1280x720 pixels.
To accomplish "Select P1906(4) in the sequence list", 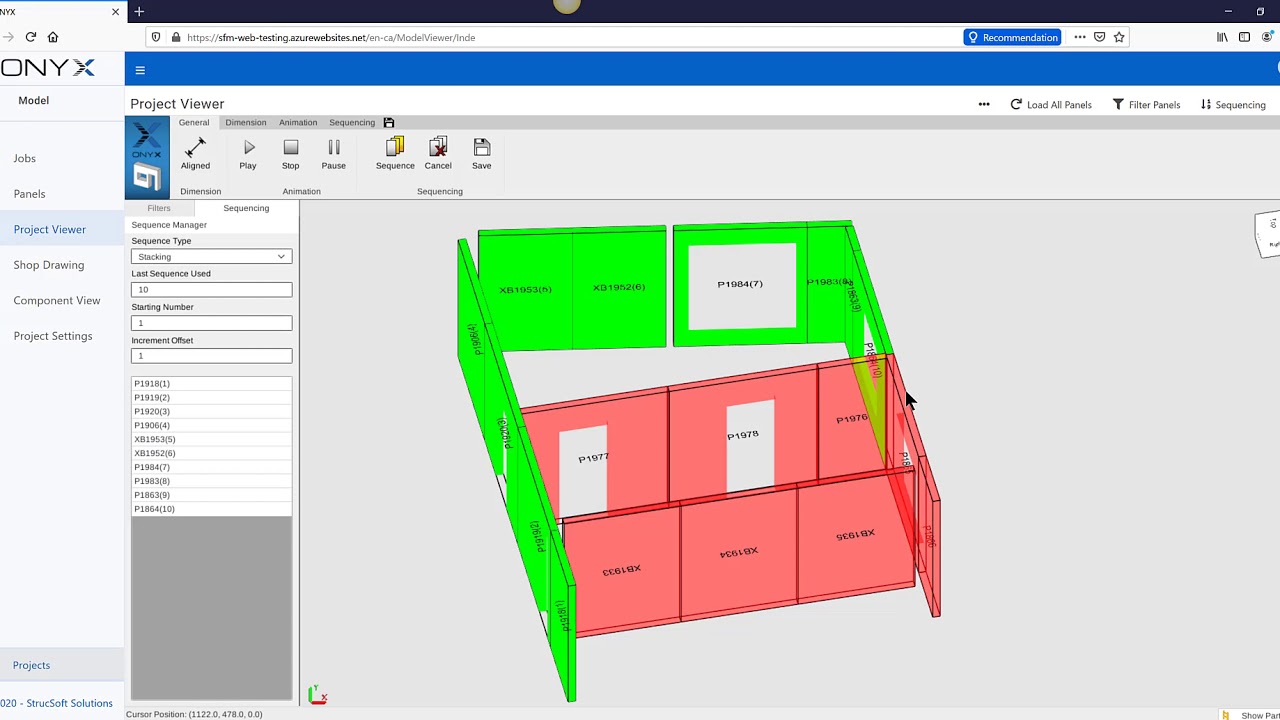I will point(211,426).
